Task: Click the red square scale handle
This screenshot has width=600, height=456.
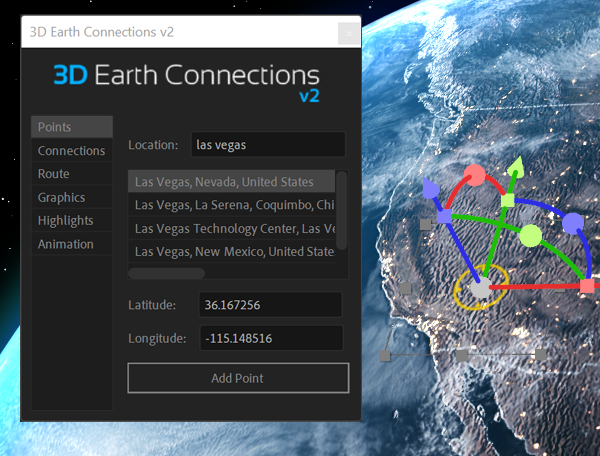Action: [587, 286]
